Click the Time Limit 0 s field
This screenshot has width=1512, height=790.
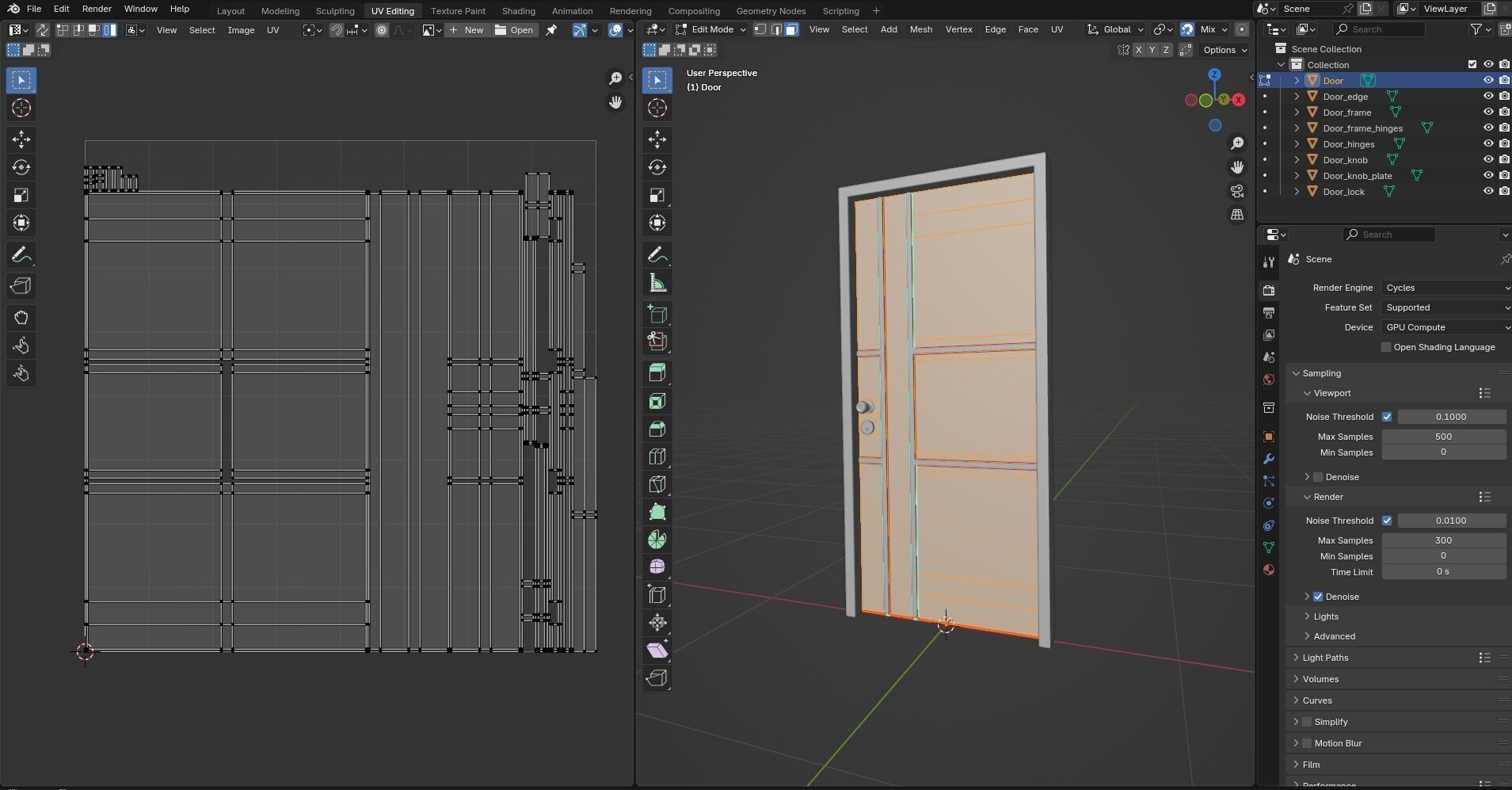coord(1443,572)
